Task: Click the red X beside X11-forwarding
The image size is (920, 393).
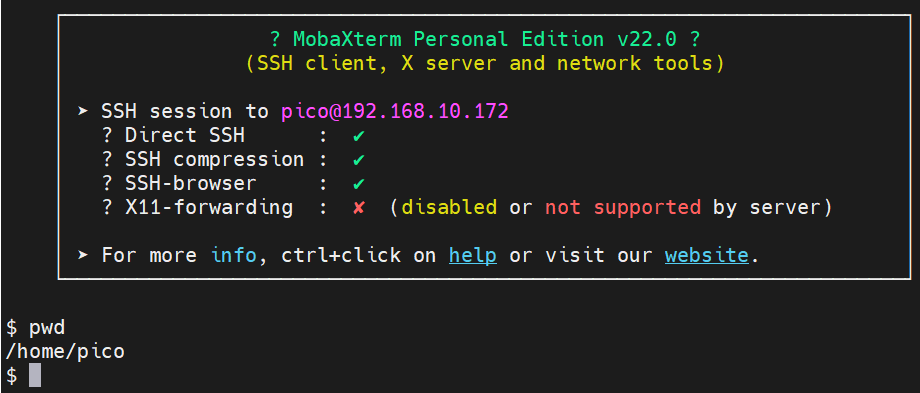Action: click(x=358, y=208)
